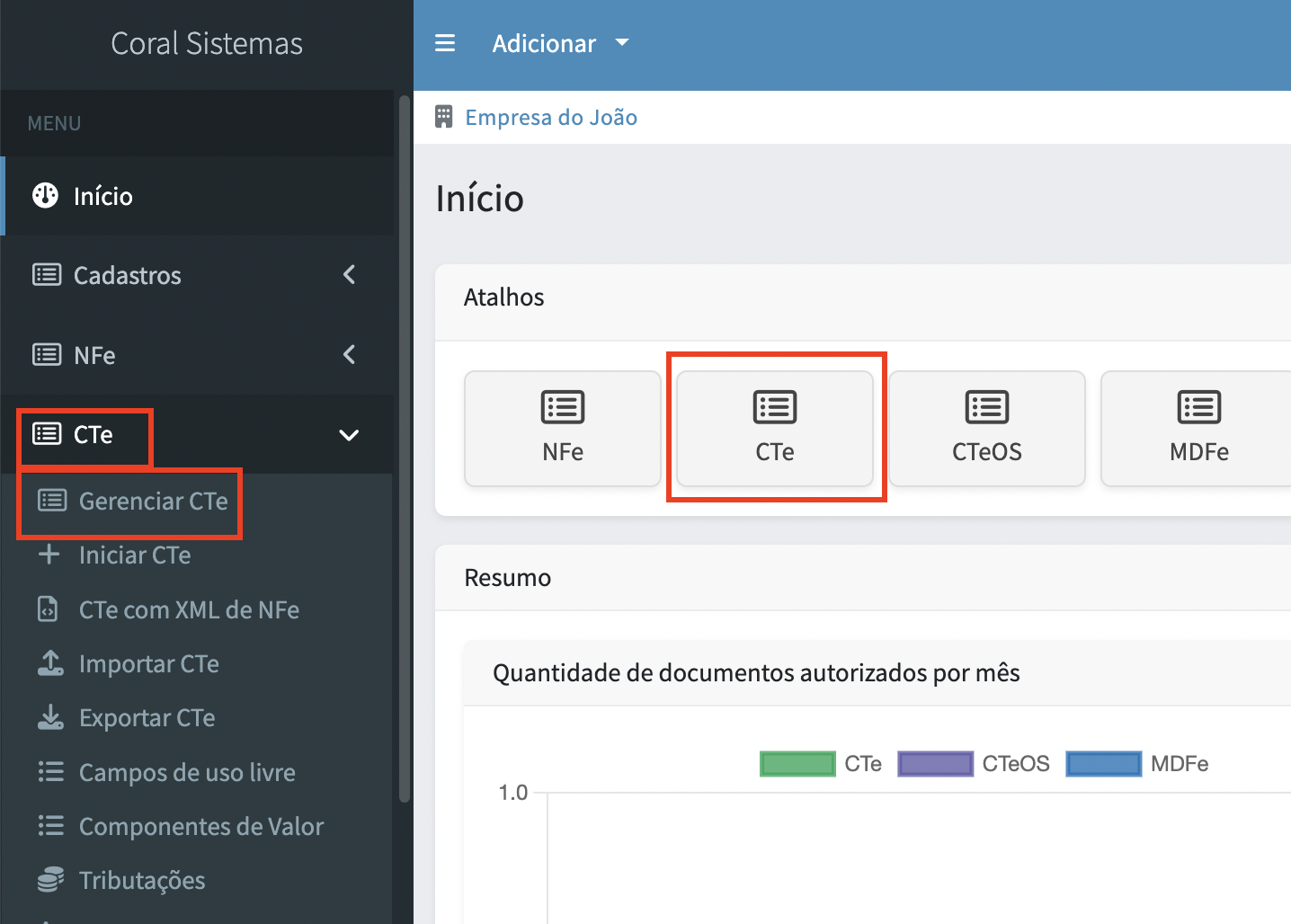Image resolution: width=1291 pixels, height=924 pixels.
Task: Click the Início dashboard gauge icon
Action: (x=45, y=195)
